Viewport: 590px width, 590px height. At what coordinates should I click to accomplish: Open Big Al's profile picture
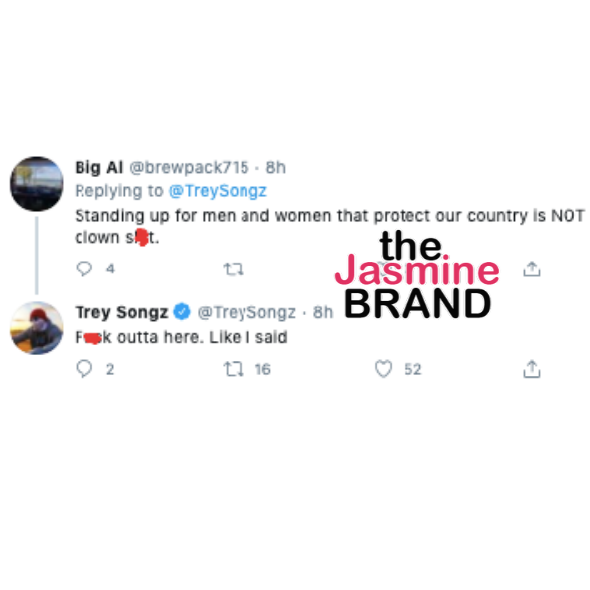(x=36, y=184)
